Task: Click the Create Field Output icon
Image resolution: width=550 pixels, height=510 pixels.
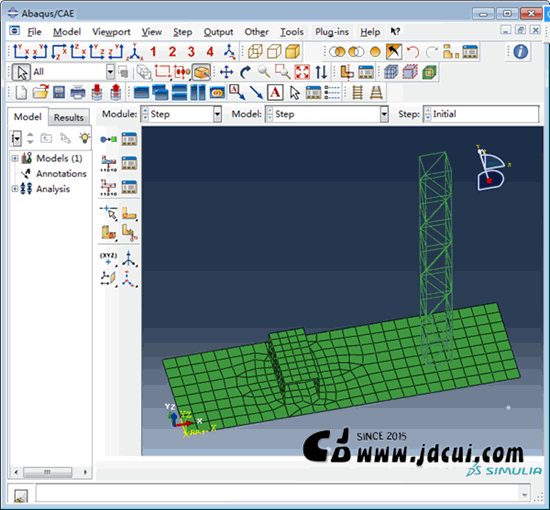Action: [x=108, y=163]
